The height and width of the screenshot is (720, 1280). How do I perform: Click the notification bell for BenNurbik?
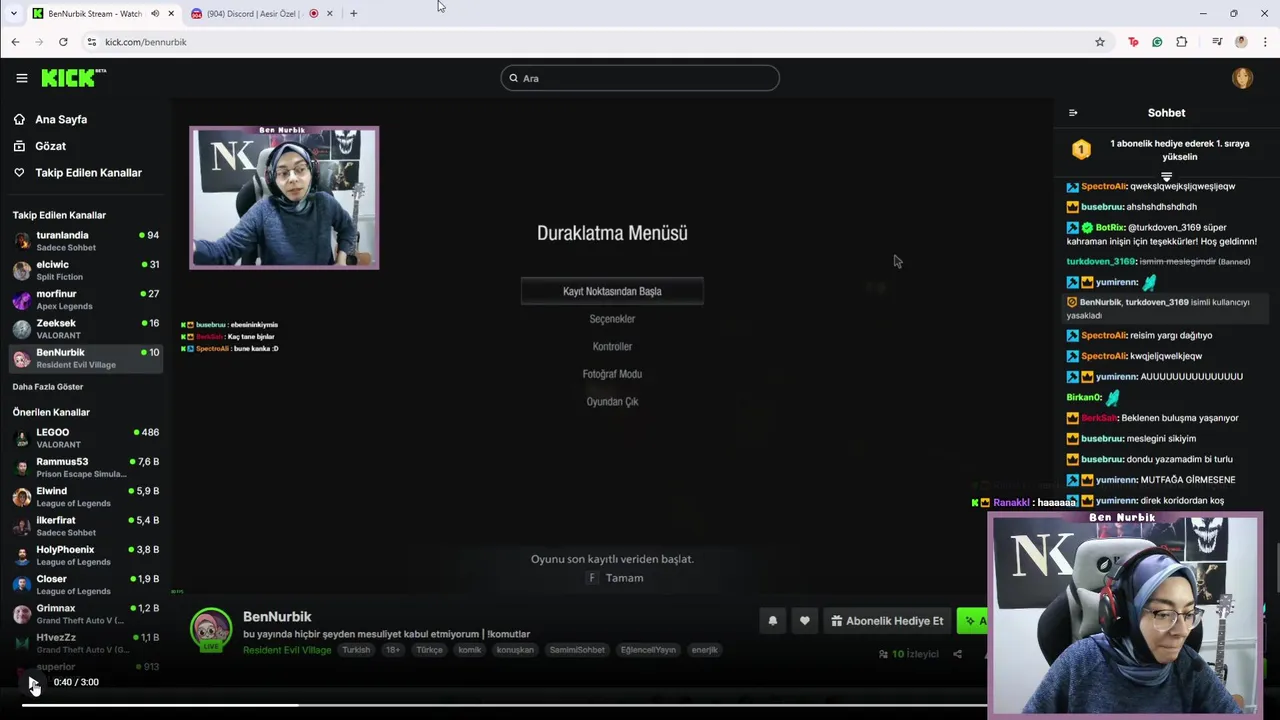tap(772, 621)
